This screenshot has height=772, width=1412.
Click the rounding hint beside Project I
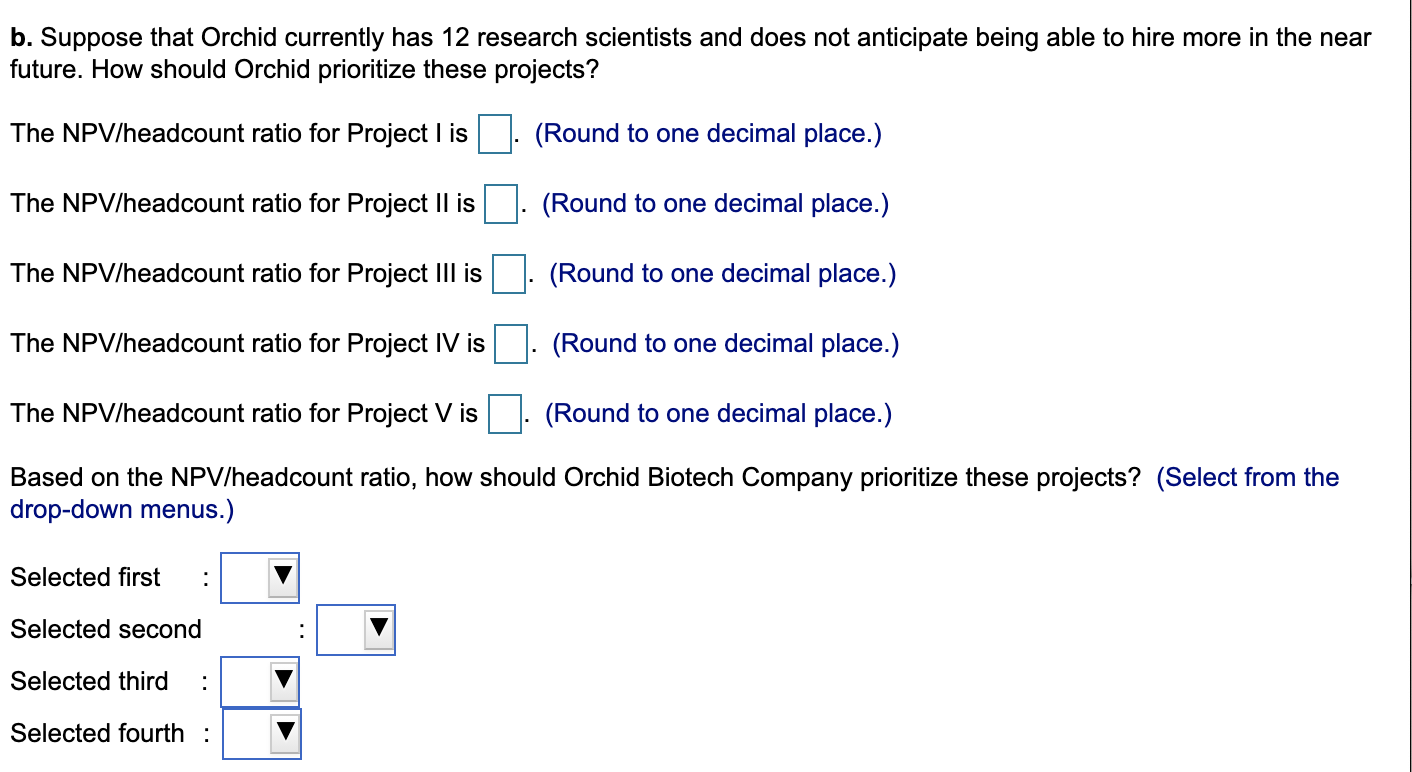(708, 134)
